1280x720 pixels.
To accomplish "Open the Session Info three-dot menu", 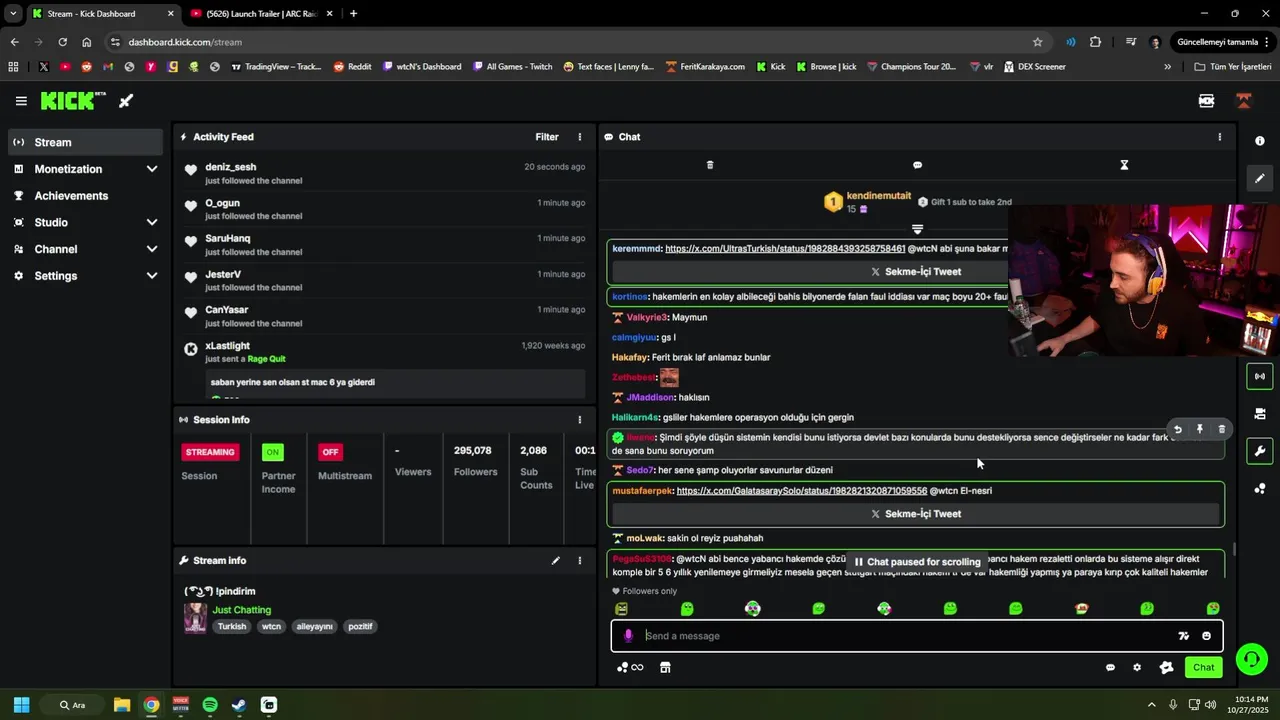I will pos(579,420).
